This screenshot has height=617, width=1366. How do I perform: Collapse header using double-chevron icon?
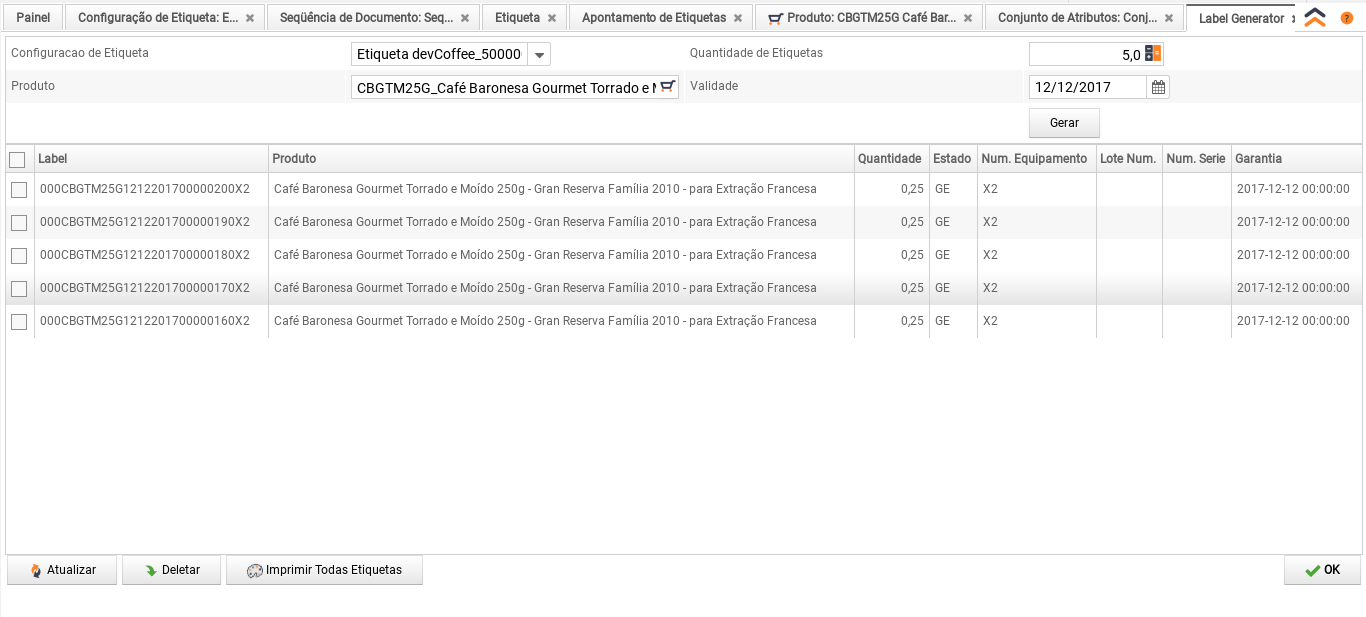1315,18
